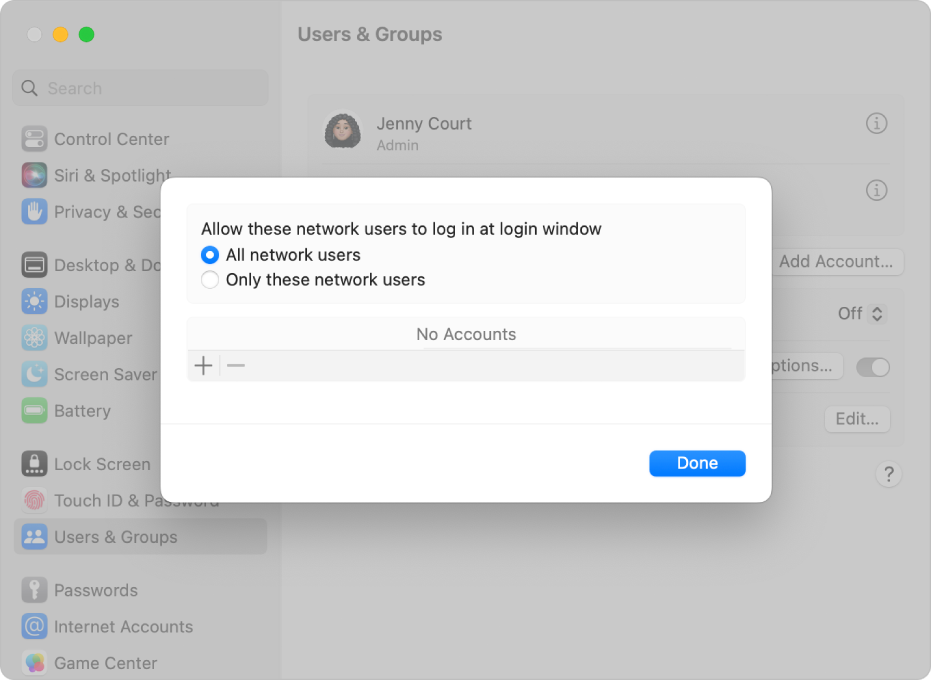Select the Battery icon in sidebar
The width and height of the screenshot is (932, 682).
click(x=35, y=411)
